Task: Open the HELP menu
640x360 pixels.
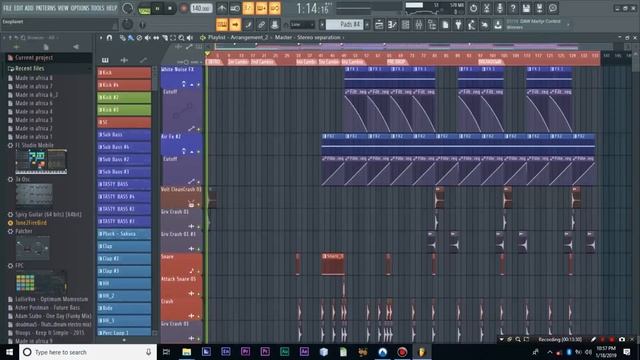Action: pos(111,8)
